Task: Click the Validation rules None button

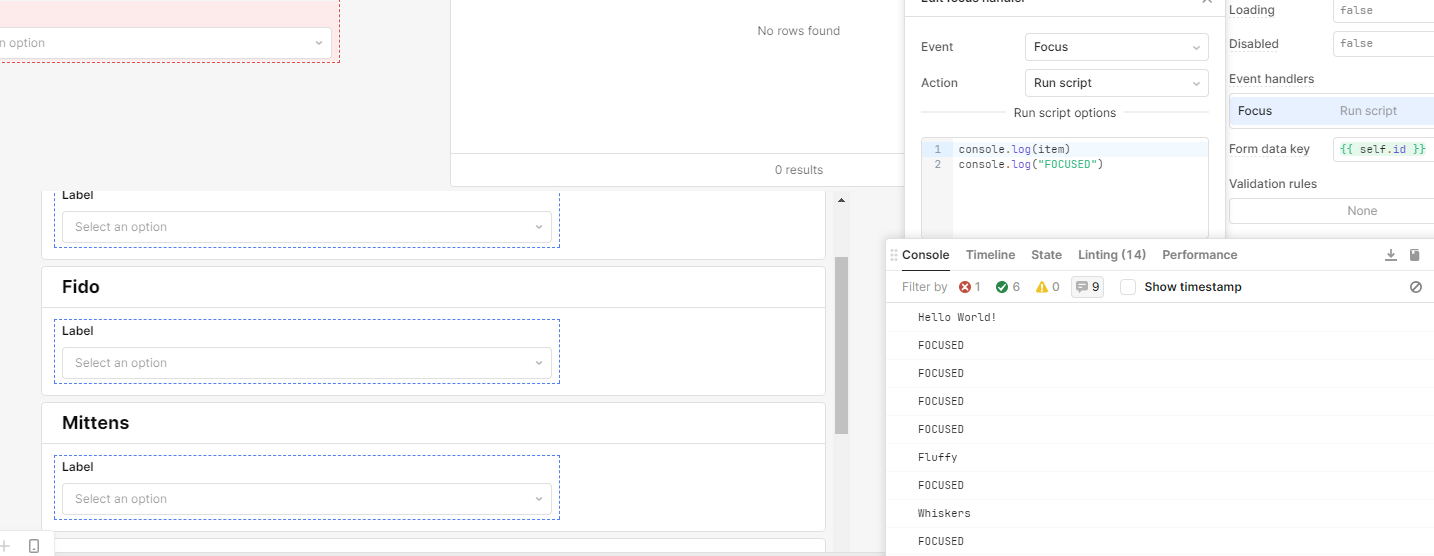Action: tap(1331, 211)
